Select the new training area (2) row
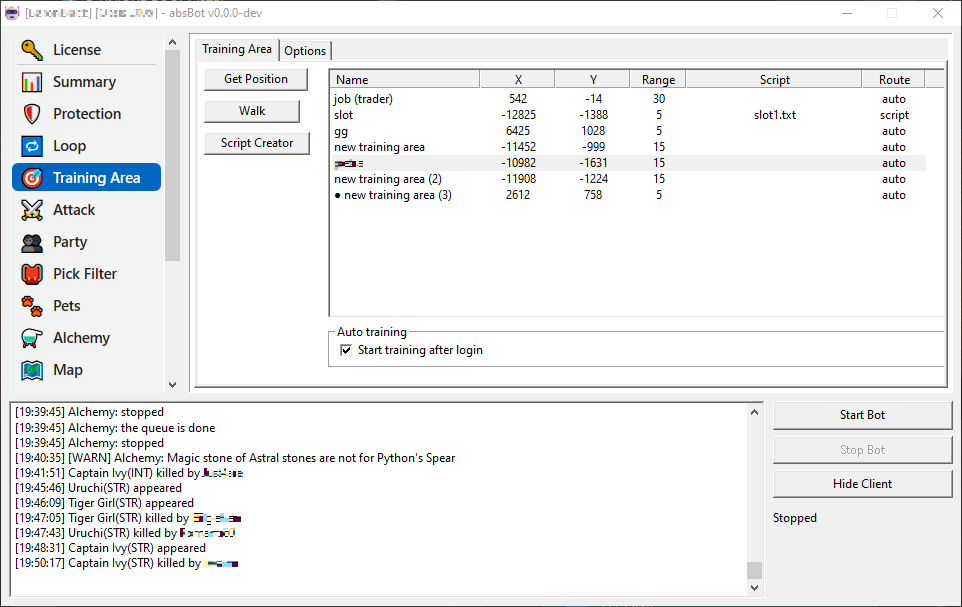 pyautogui.click(x=628, y=179)
